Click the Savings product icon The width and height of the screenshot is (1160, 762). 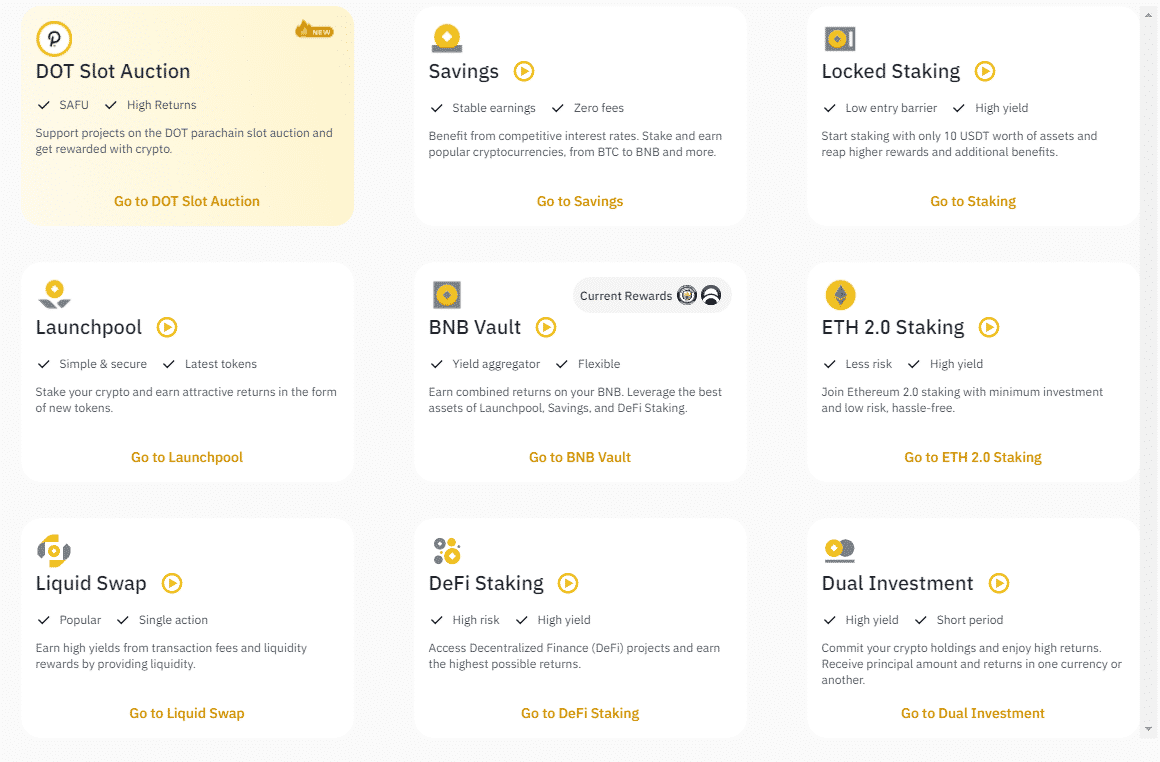[446, 39]
